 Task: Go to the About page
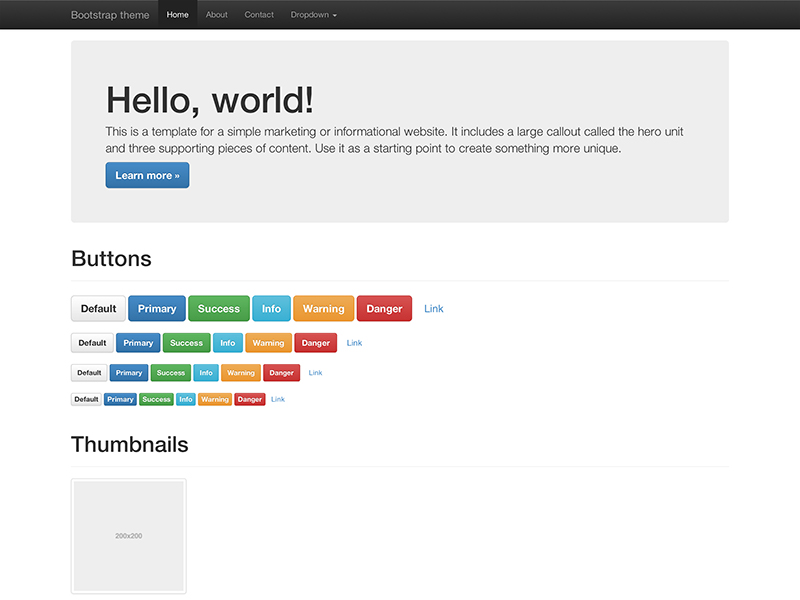point(216,14)
